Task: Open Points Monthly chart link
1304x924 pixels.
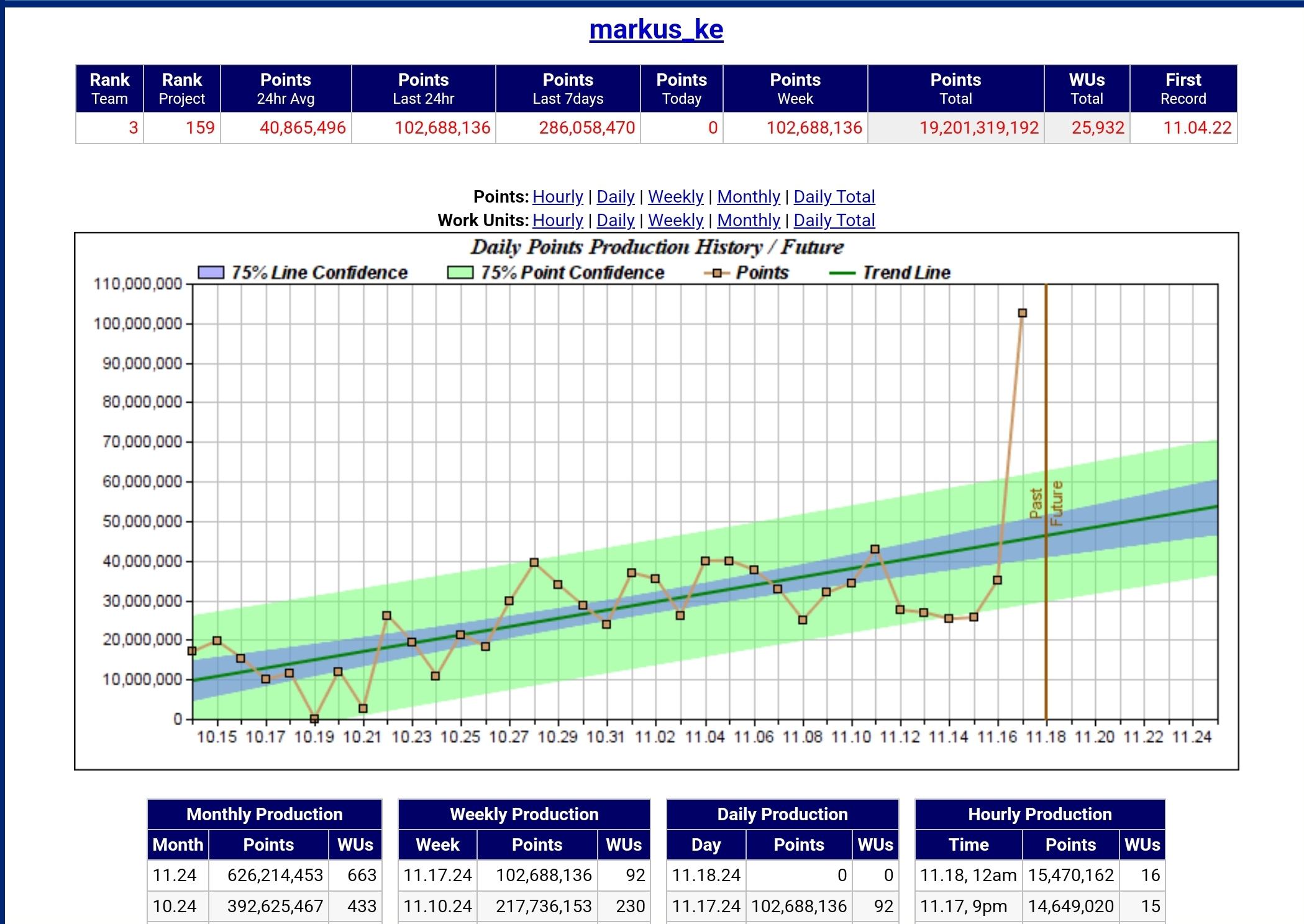Action: (748, 196)
